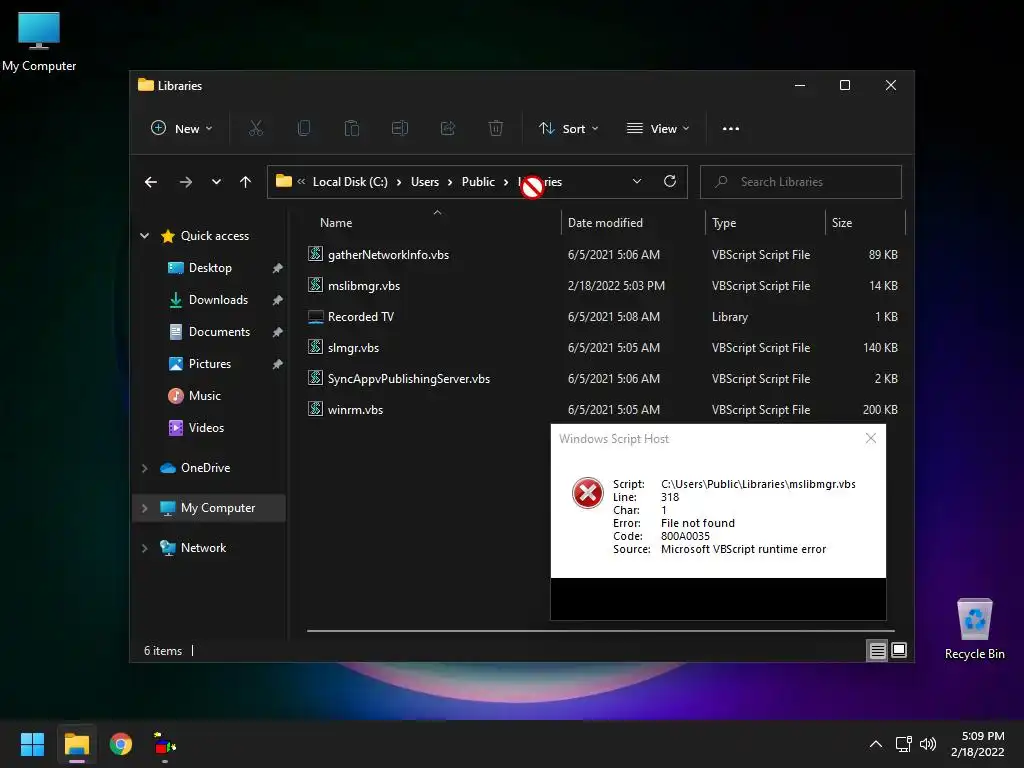Show hidden system tray icons
Screen dimensions: 1024x768
click(876, 744)
